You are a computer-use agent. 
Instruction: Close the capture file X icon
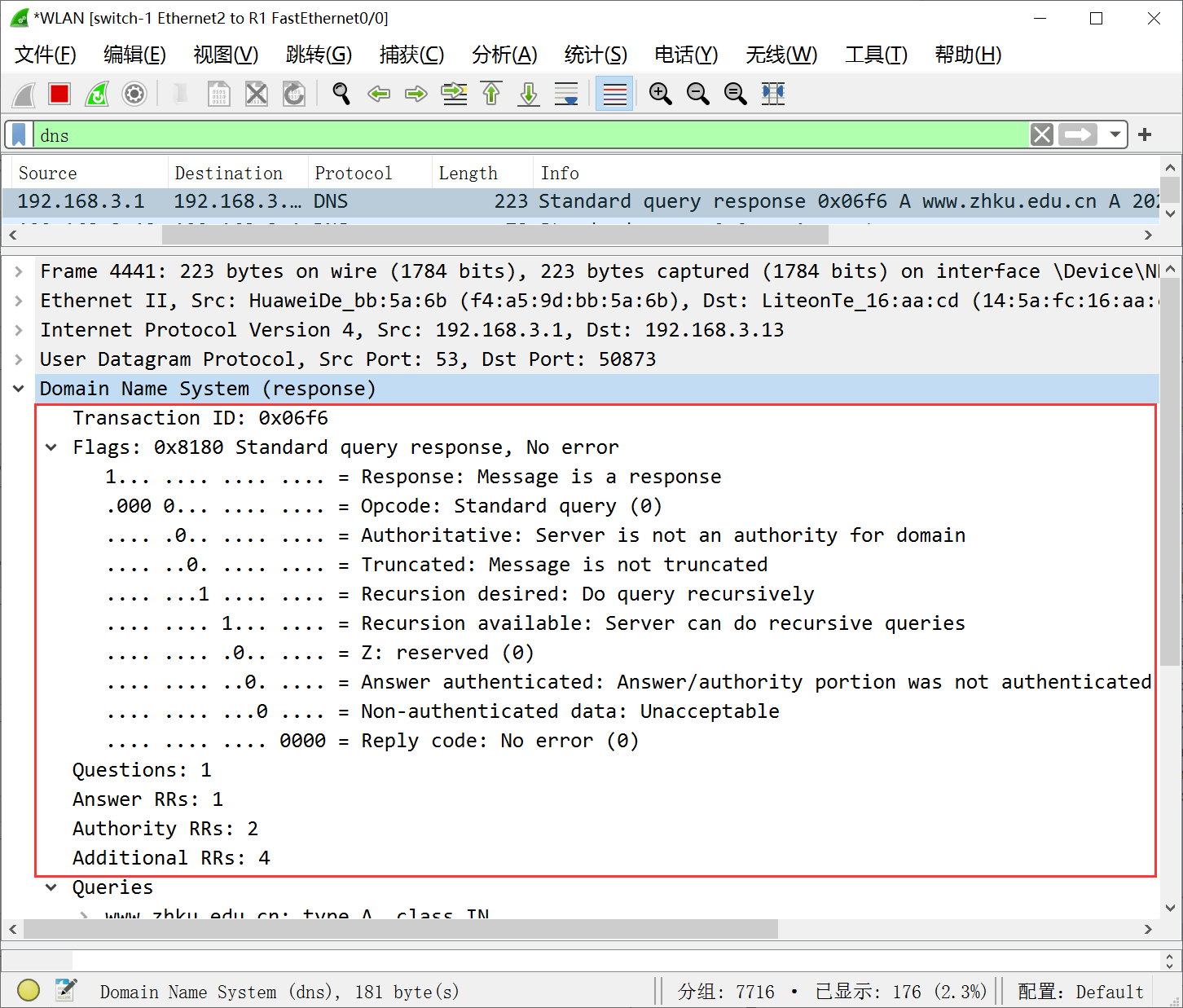[x=257, y=95]
